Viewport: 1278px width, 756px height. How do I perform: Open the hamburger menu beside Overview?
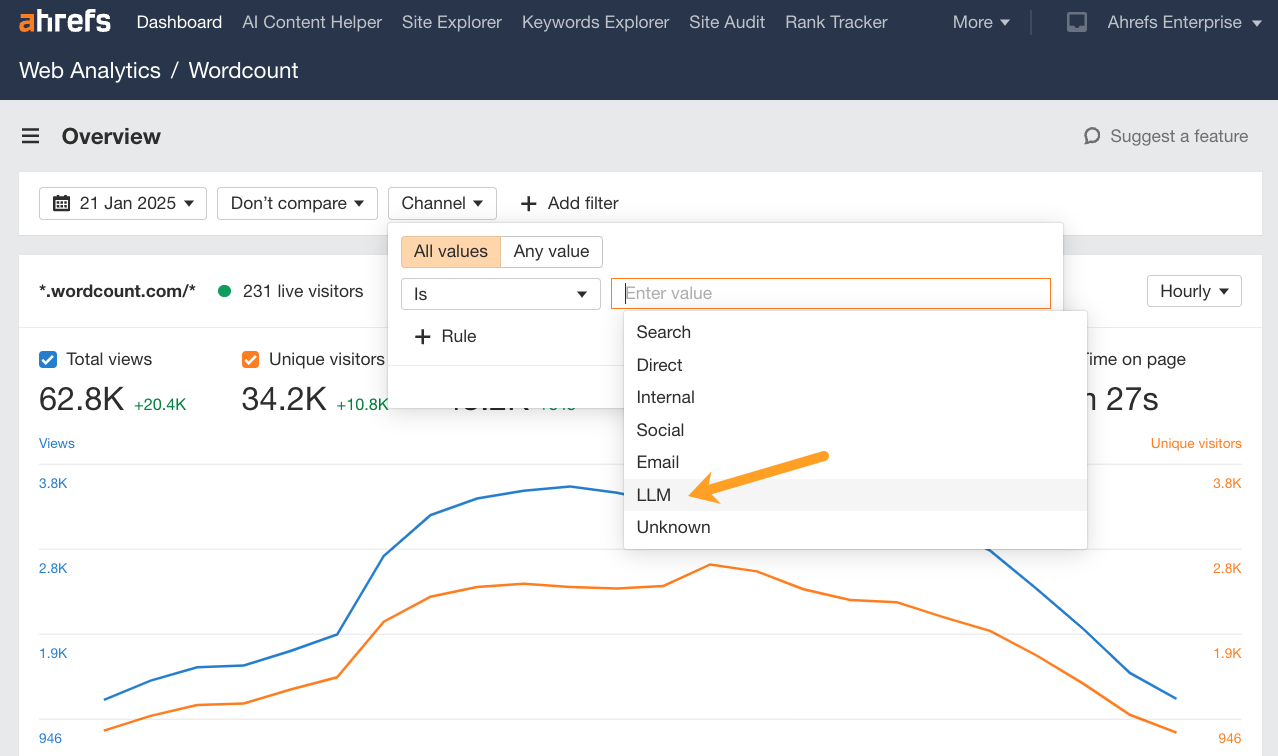(x=30, y=136)
